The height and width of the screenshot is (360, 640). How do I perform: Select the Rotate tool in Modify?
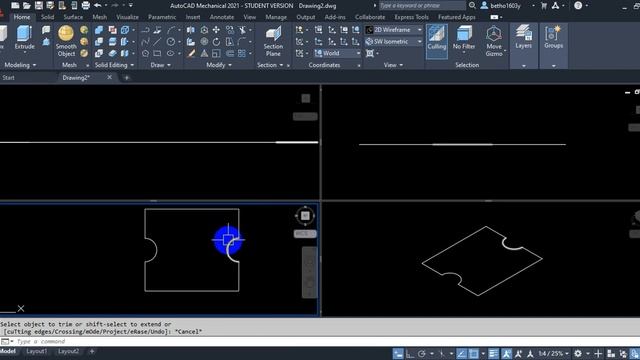click(216, 42)
